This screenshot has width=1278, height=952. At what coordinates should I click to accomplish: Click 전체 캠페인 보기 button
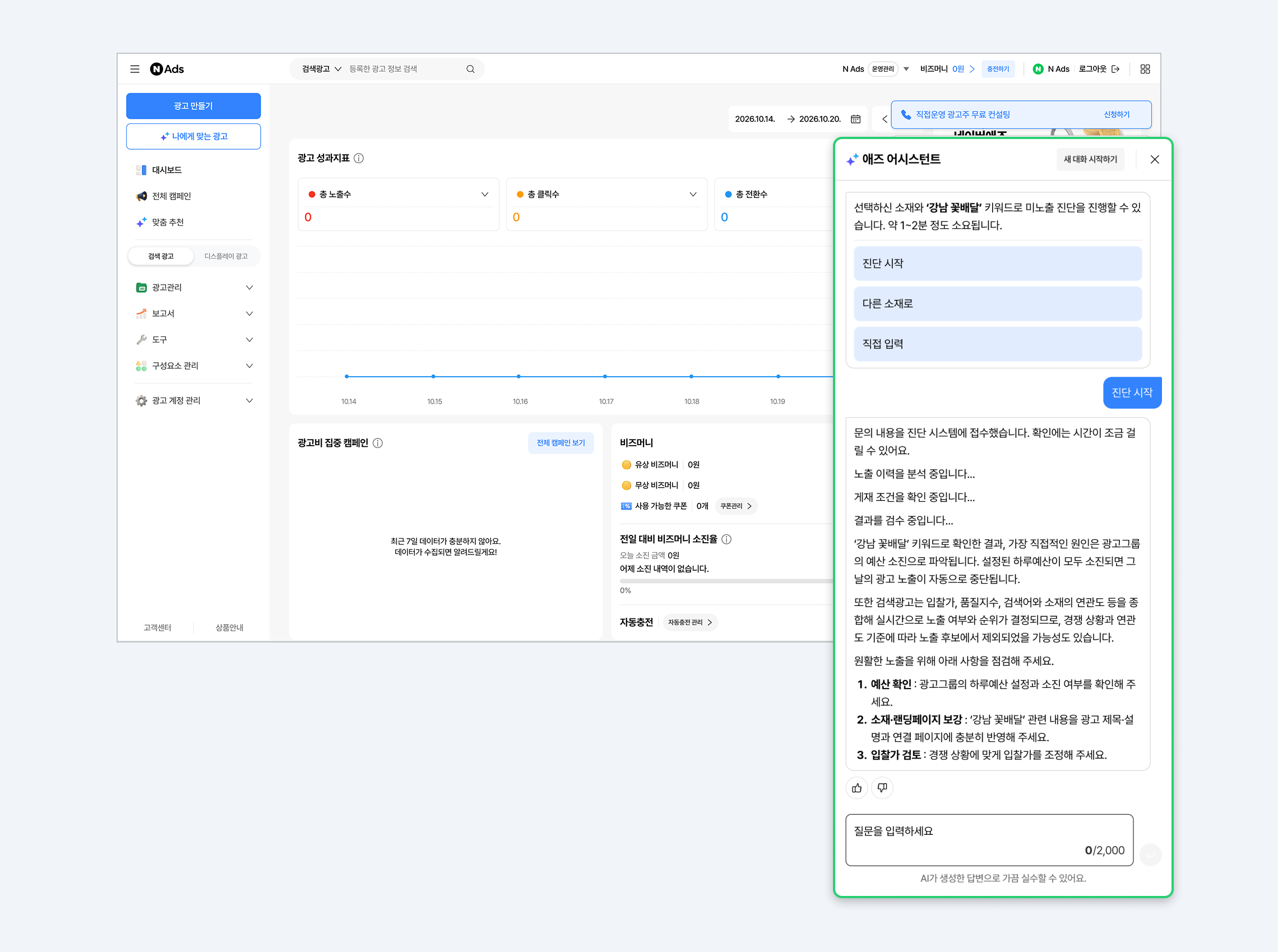[560, 442]
